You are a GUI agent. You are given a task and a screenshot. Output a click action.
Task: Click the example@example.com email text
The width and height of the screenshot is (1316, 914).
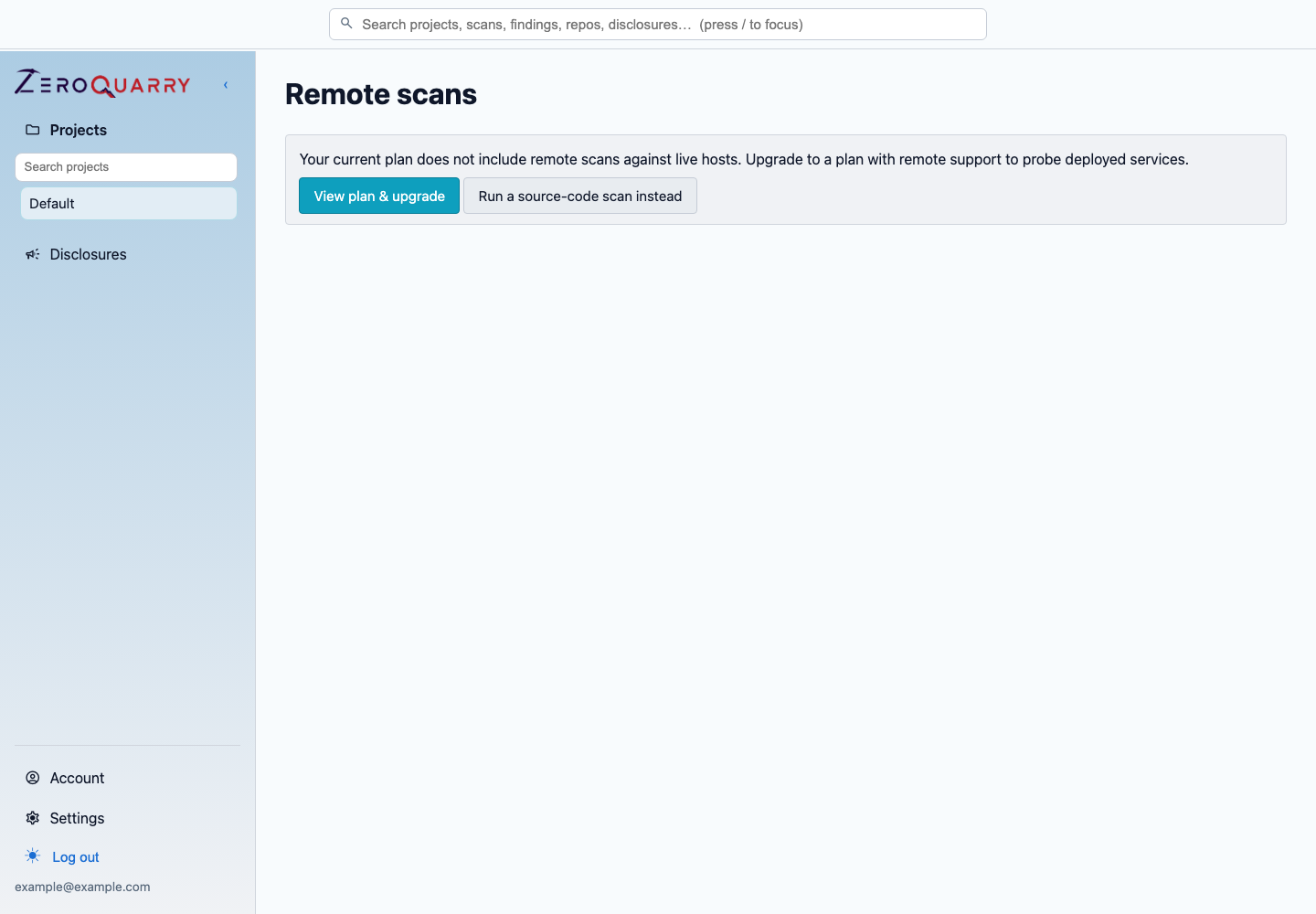(x=82, y=887)
